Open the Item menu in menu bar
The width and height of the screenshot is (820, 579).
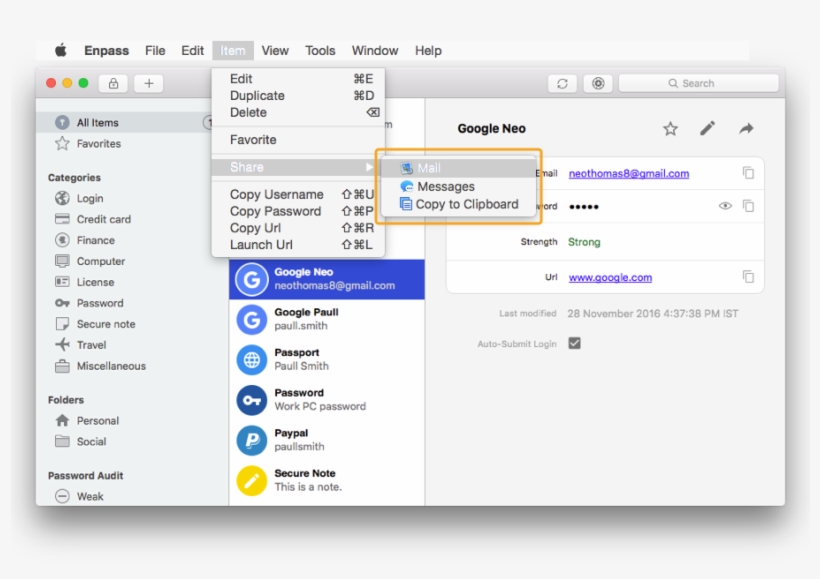tap(232, 50)
